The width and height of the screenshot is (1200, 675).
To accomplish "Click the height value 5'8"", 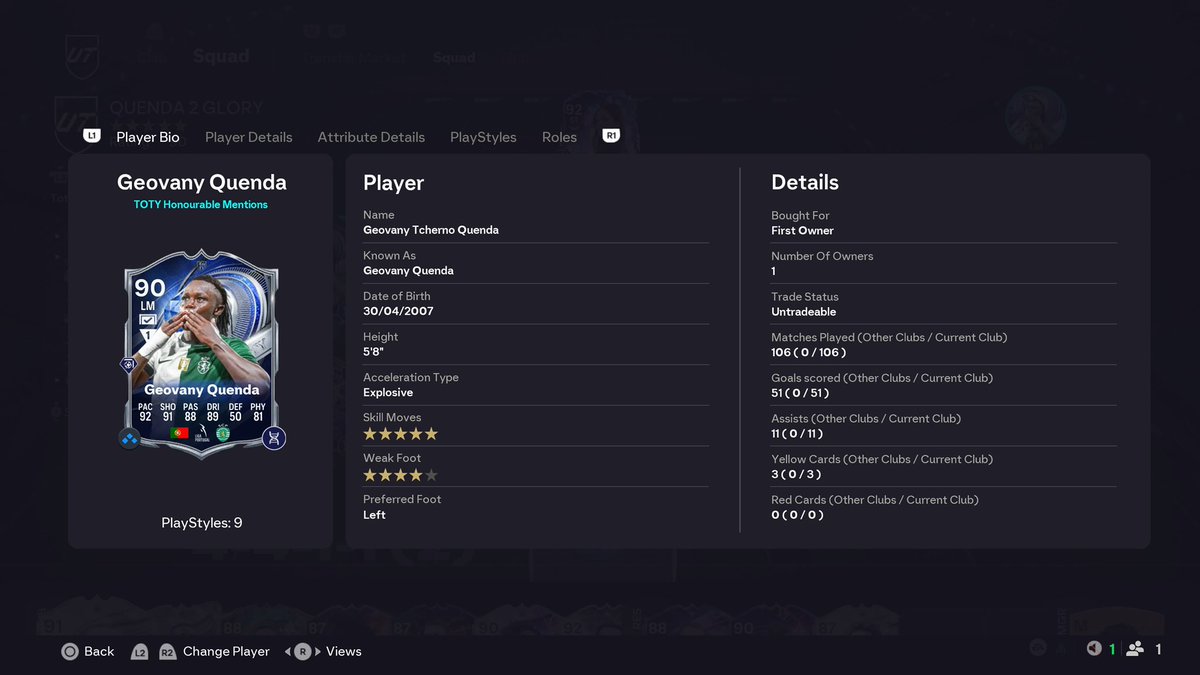I will click(375, 352).
